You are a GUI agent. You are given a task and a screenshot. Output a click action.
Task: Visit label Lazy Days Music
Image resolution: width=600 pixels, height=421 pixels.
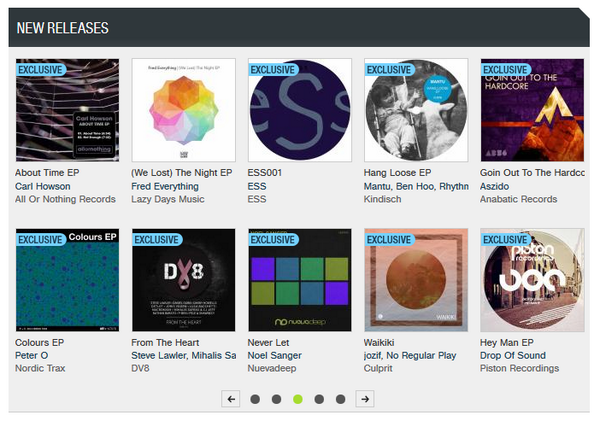[168, 199]
